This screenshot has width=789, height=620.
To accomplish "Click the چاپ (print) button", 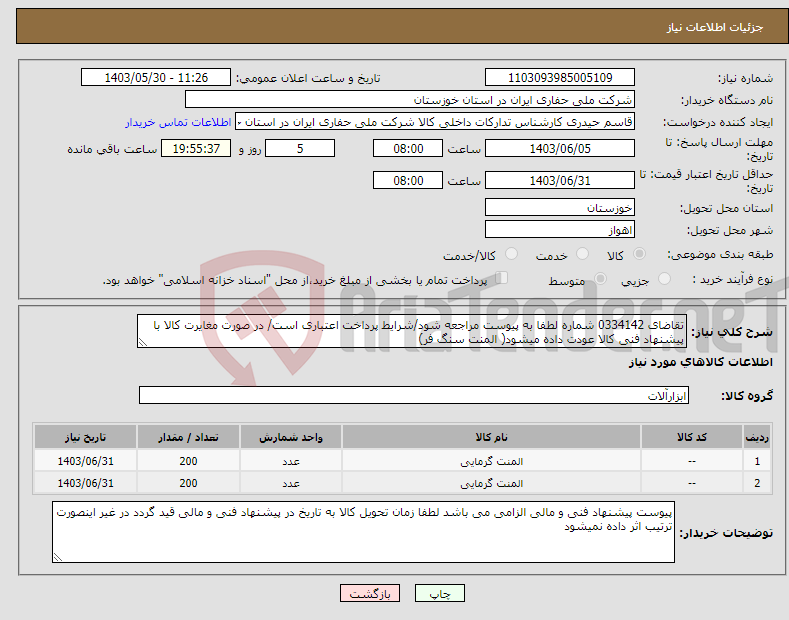I will (439, 593).
